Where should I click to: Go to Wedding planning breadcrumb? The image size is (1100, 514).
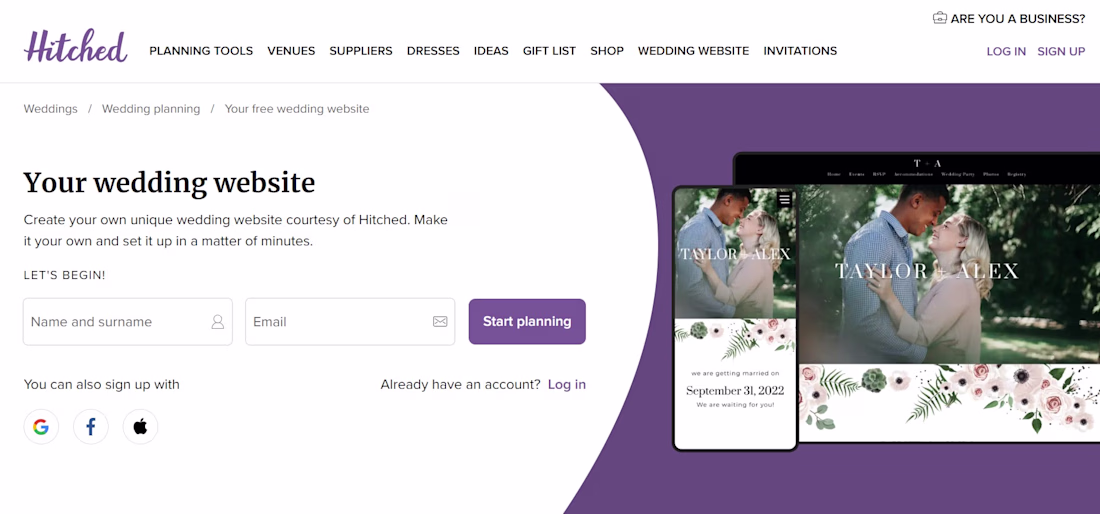tap(151, 109)
